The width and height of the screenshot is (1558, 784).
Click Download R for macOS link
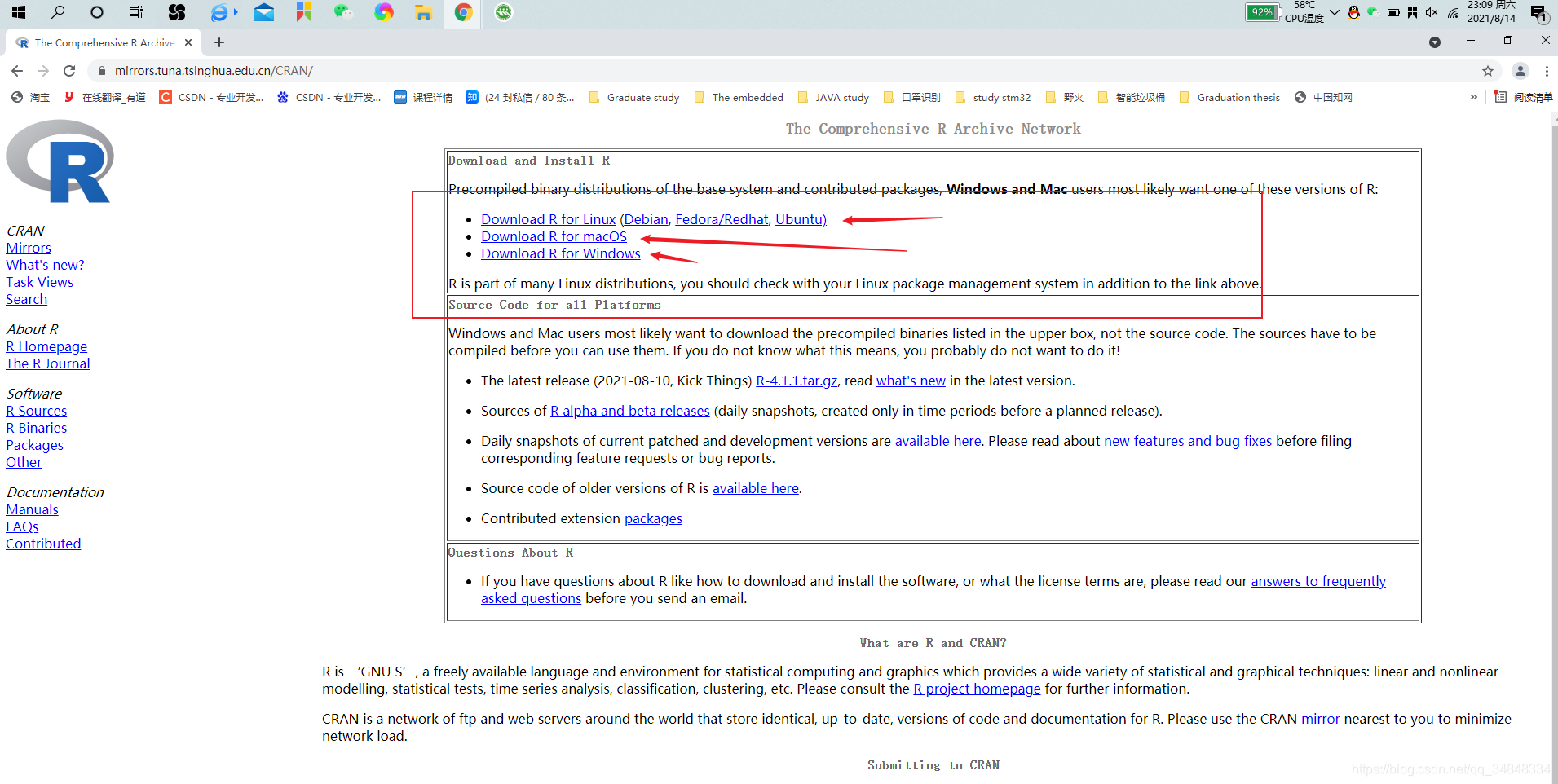(x=554, y=236)
